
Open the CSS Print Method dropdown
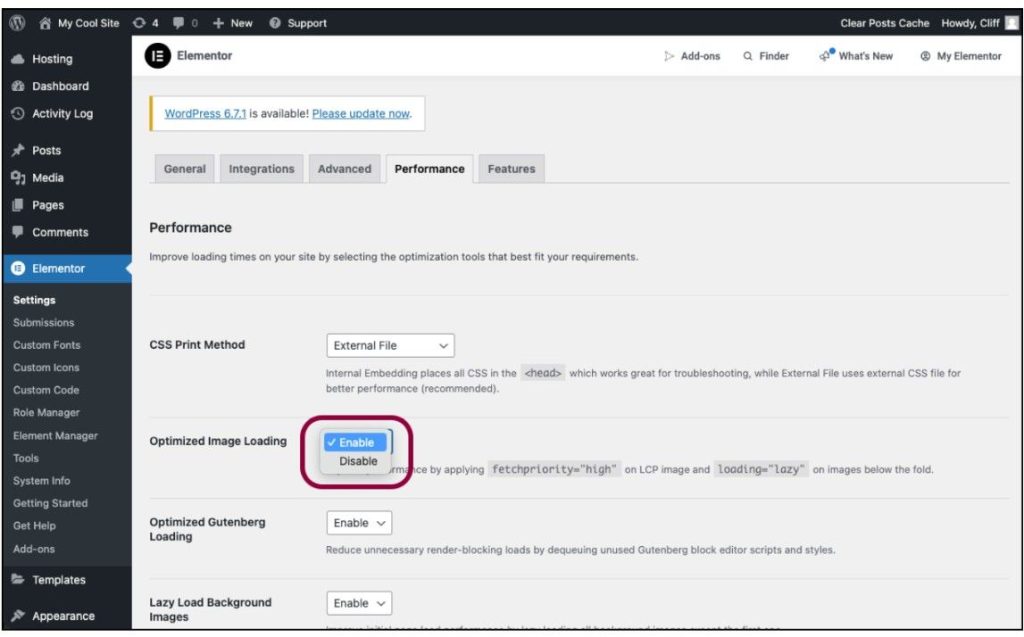coord(390,346)
